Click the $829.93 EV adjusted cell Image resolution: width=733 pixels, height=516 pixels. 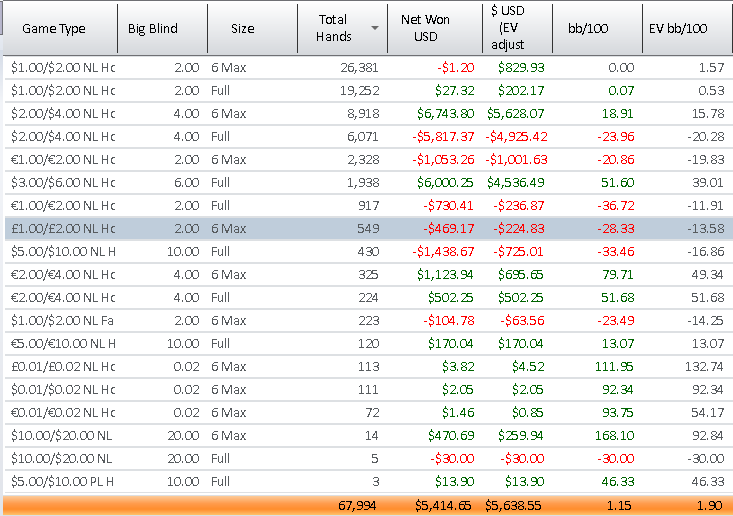[521, 68]
